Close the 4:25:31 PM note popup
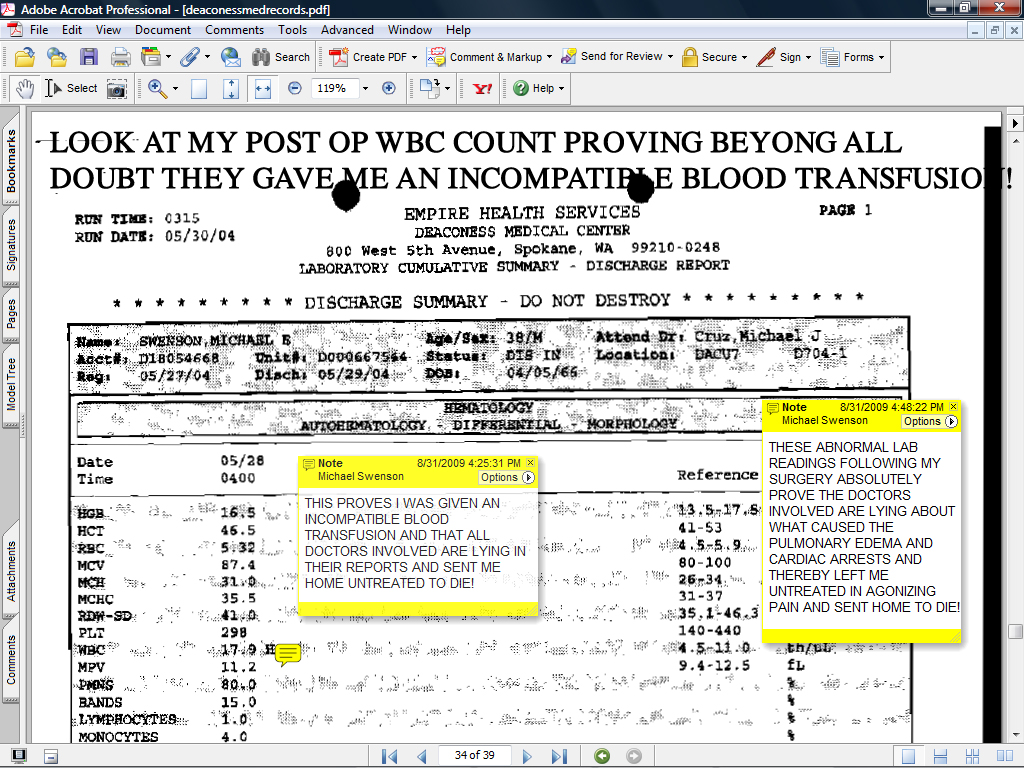The height and width of the screenshot is (768, 1024). pos(530,462)
